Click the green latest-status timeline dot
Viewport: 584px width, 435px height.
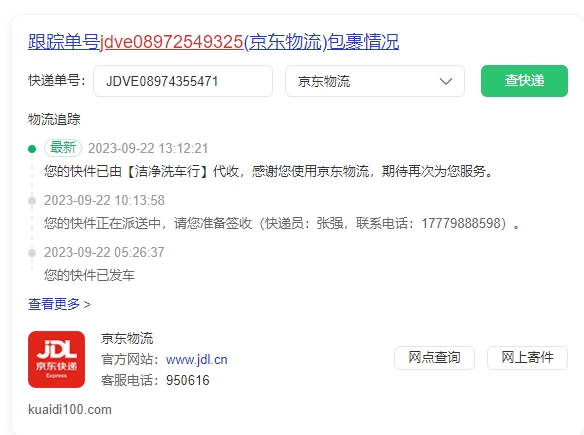tap(32, 149)
